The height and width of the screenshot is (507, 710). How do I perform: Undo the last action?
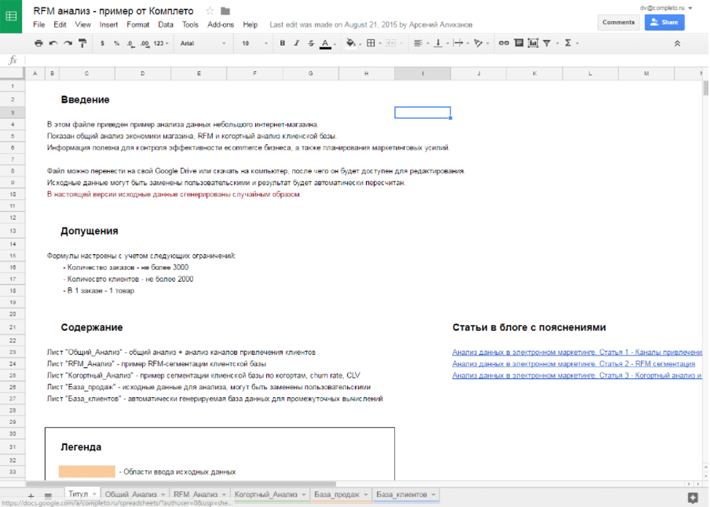pyautogui.click(x=53, y=43)
